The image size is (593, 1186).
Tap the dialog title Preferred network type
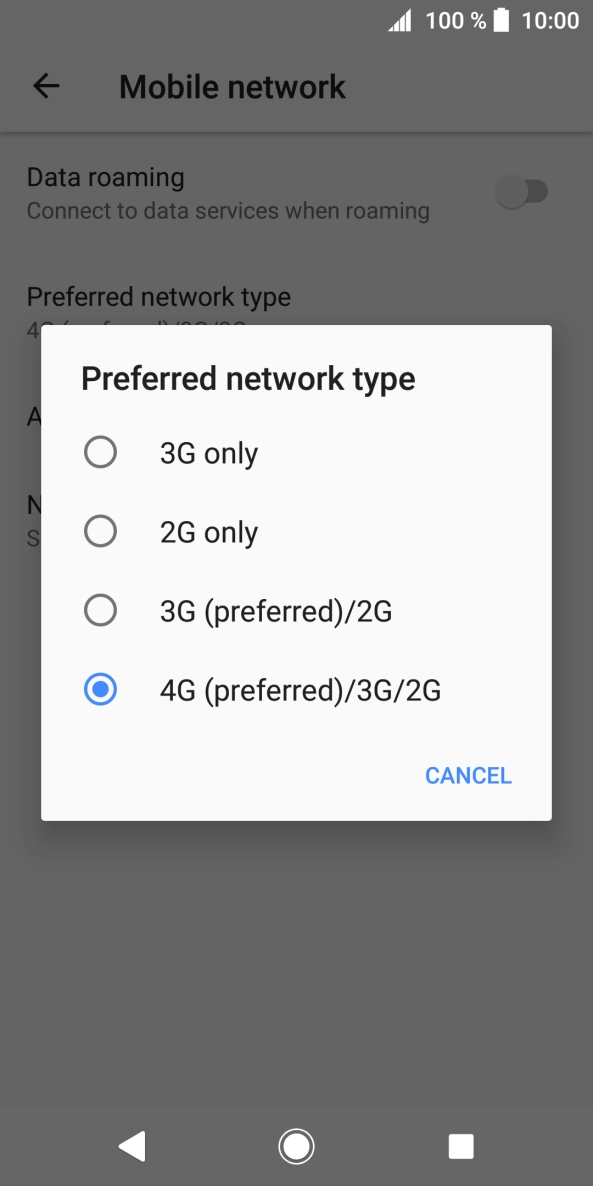[x=247, y=378]
